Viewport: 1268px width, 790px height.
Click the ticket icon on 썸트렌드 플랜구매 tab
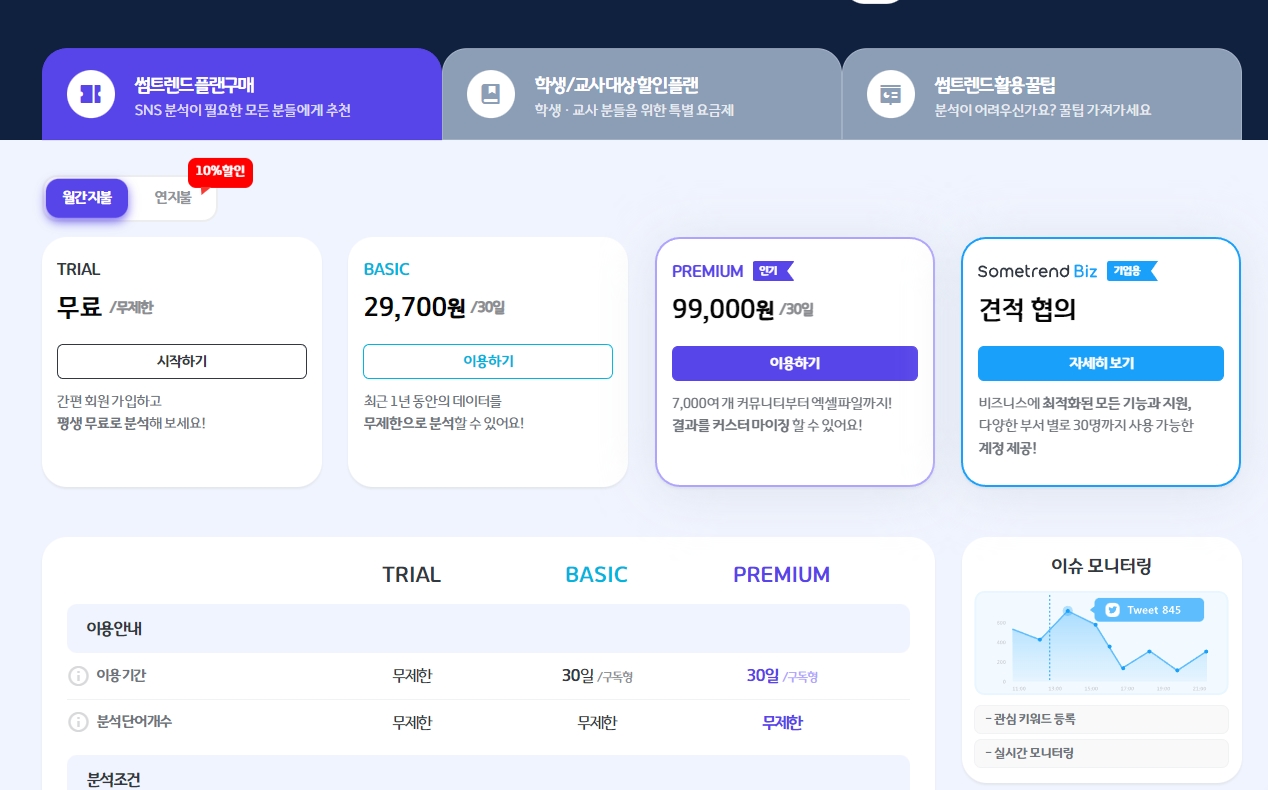pos(91,94)
